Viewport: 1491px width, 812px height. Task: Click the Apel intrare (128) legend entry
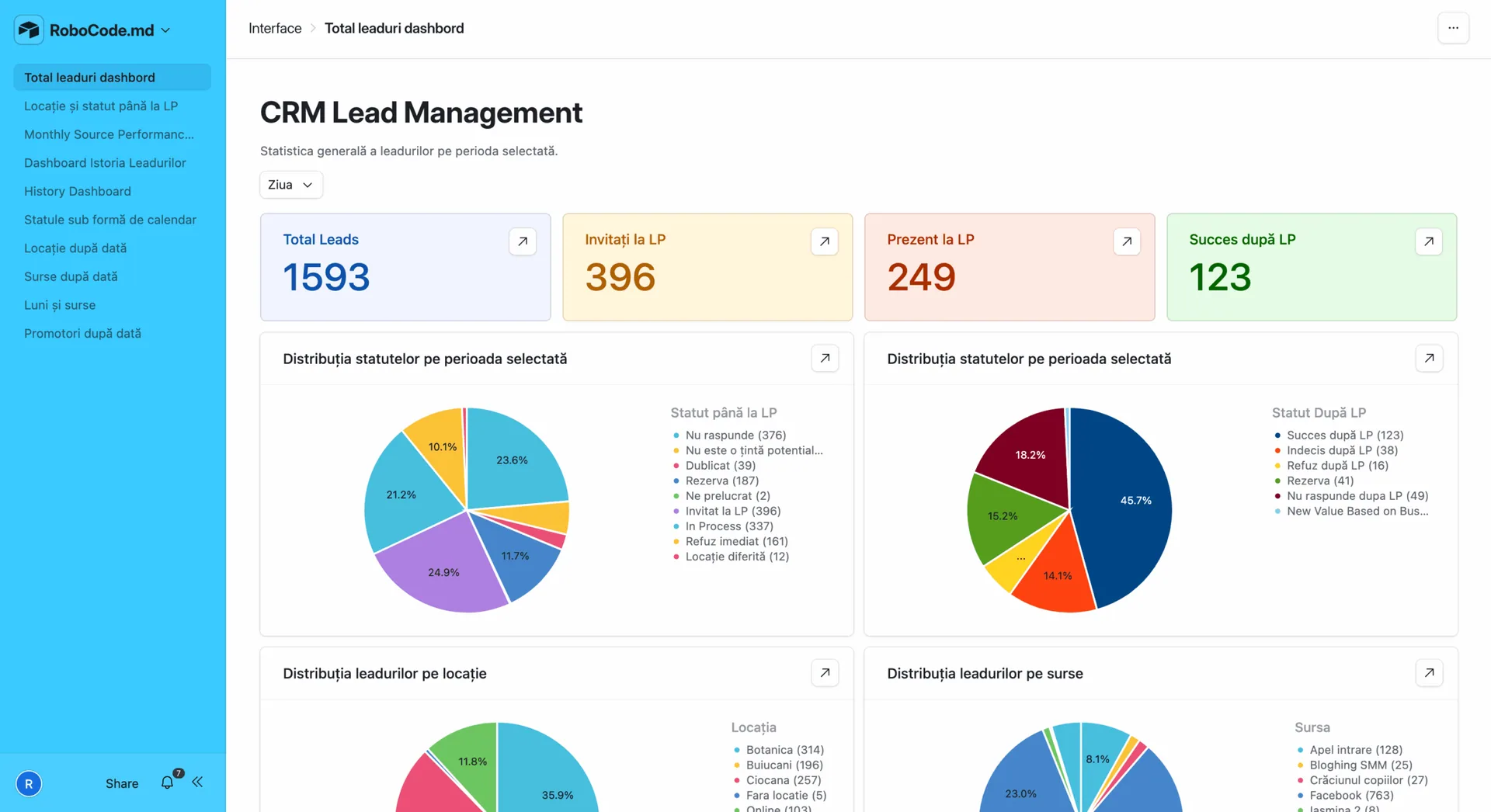(x=1350, y=750)
